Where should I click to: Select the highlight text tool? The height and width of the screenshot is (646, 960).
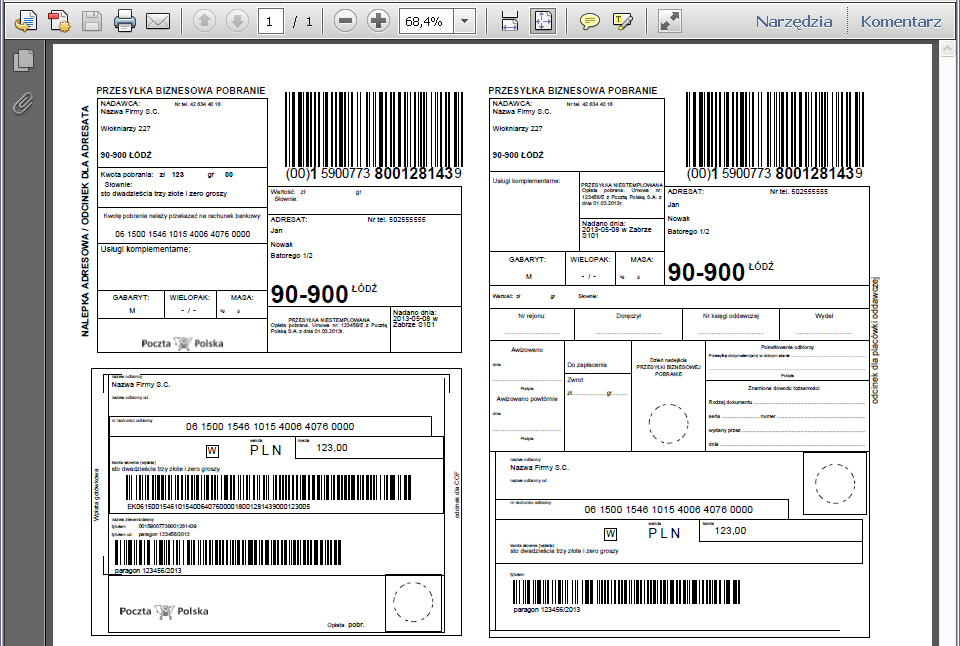tap(622, 21)
